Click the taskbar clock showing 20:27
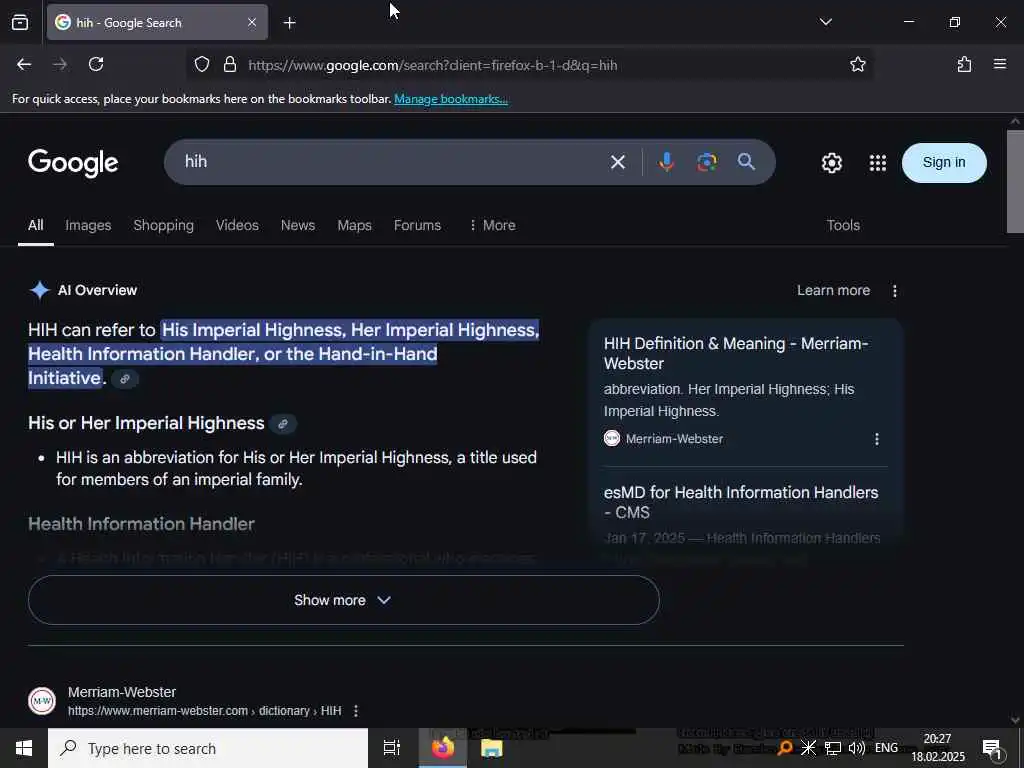The height and width of the screenshot is (768, 1024). (938, 748)
